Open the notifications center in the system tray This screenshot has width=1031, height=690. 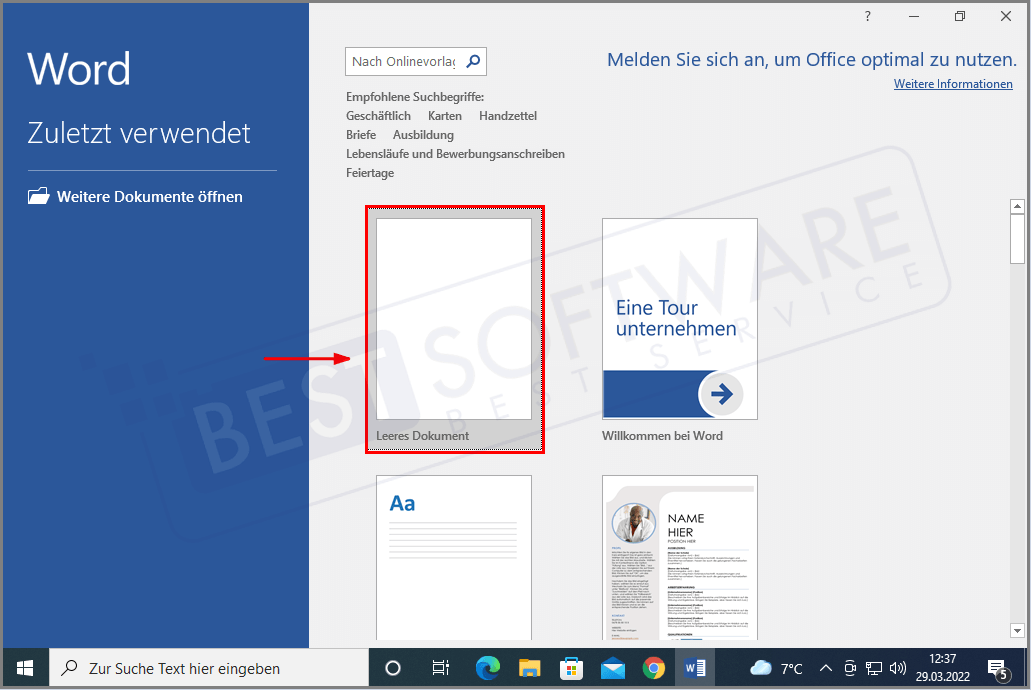pos(998,667)
